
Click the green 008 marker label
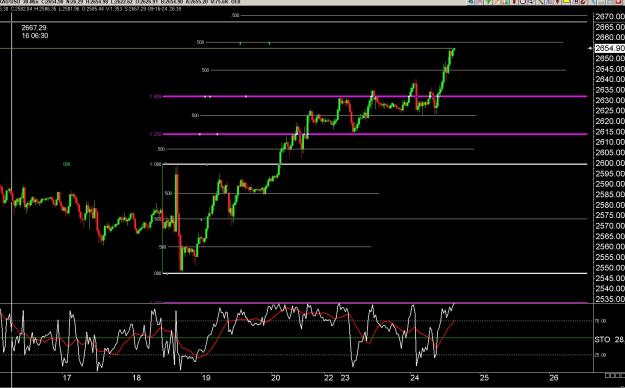coord(67,164)
